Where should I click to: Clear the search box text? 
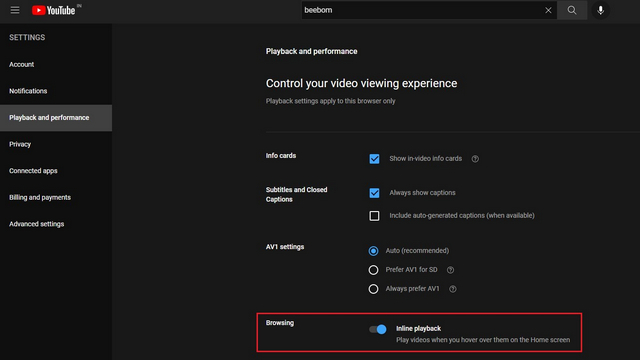(x=548, y=10)
